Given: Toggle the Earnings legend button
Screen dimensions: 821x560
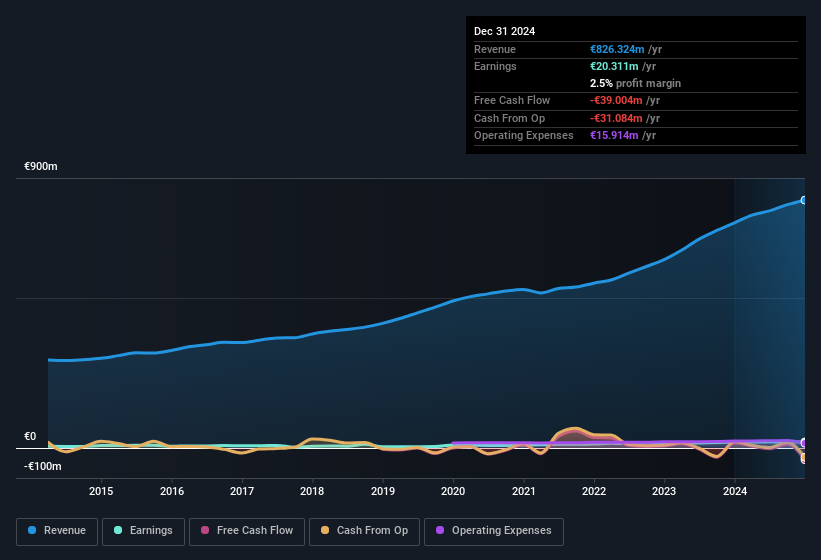Looking at the screenshot, I should coord(143,531).
